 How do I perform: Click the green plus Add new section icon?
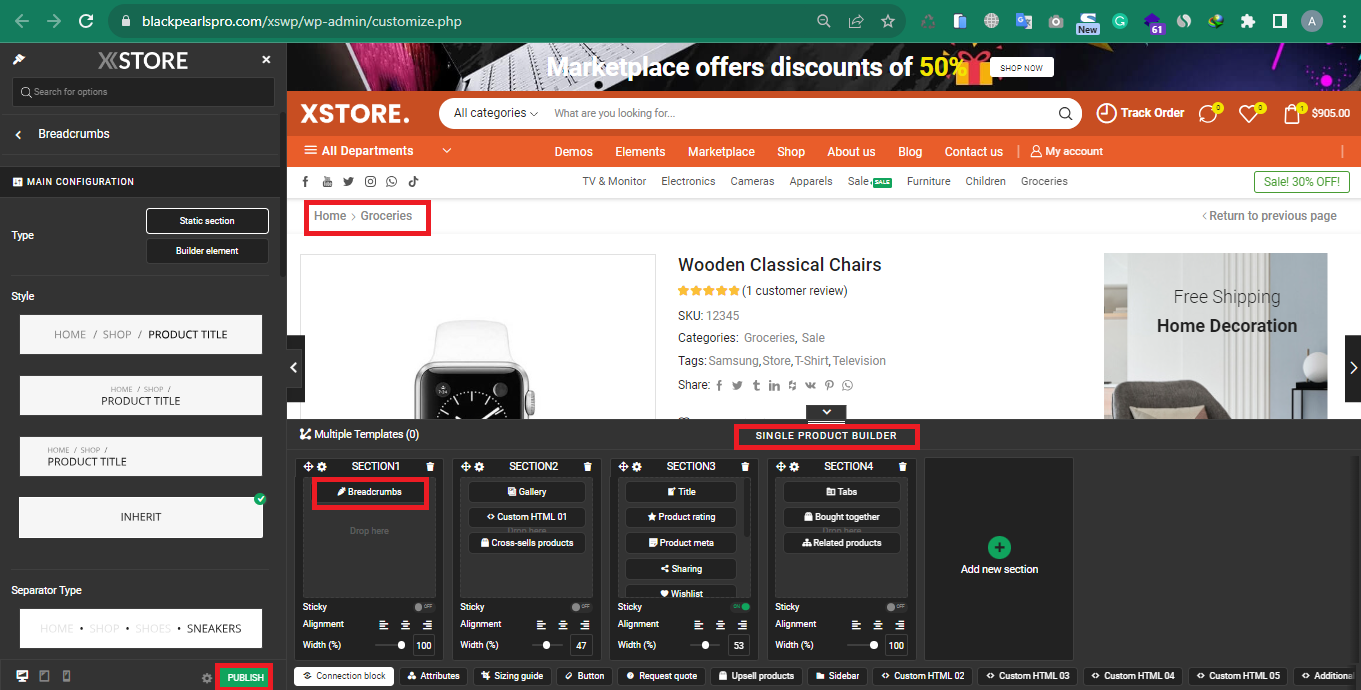(999, 547)
